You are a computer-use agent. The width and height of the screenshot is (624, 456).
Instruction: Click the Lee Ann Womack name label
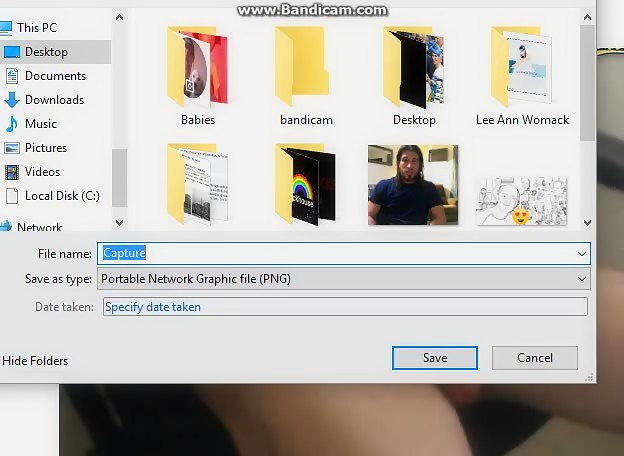pos(522,120)
